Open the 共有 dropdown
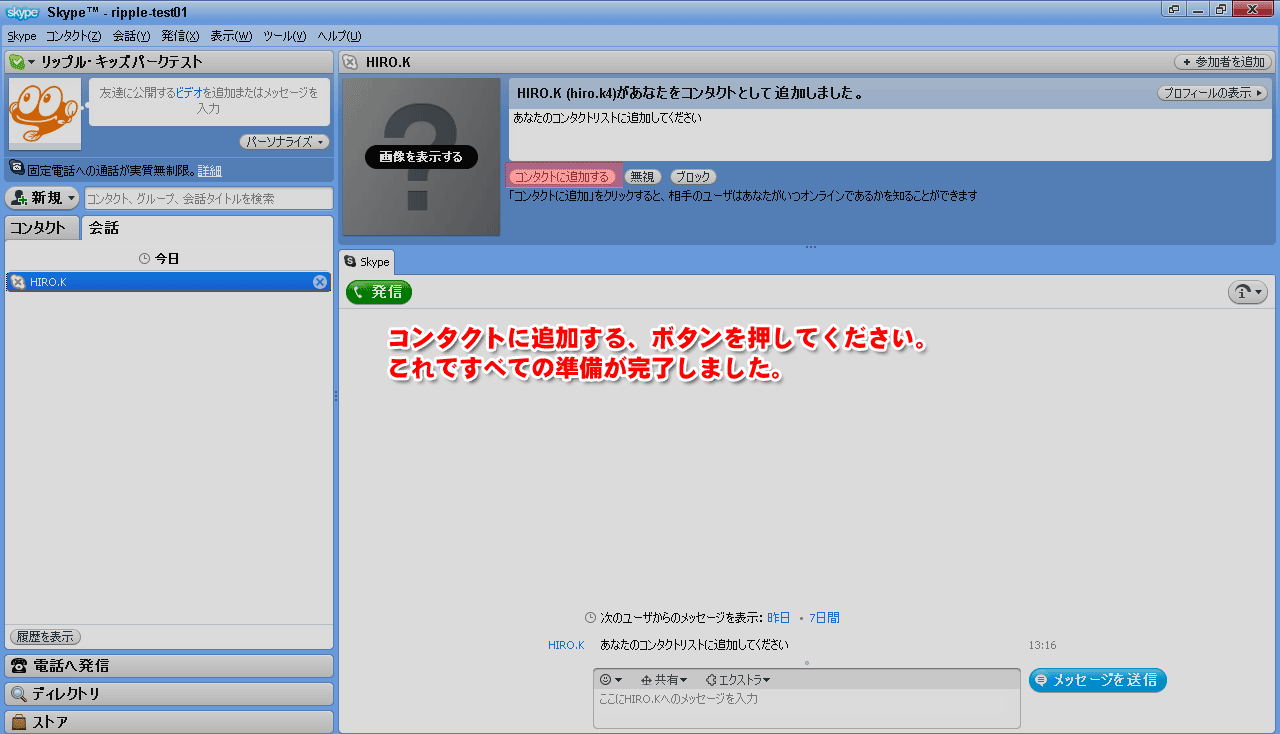Image resolution: width=1280 pixels, height=734 pixels. 664,680
